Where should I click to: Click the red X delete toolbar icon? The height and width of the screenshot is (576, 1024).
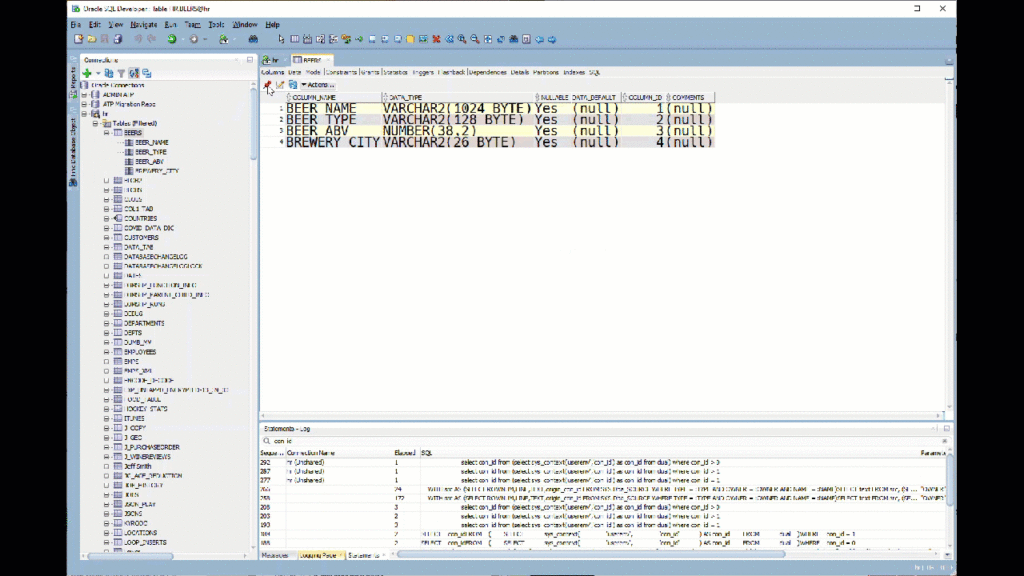pyautogui.click(x=436, y=39)
